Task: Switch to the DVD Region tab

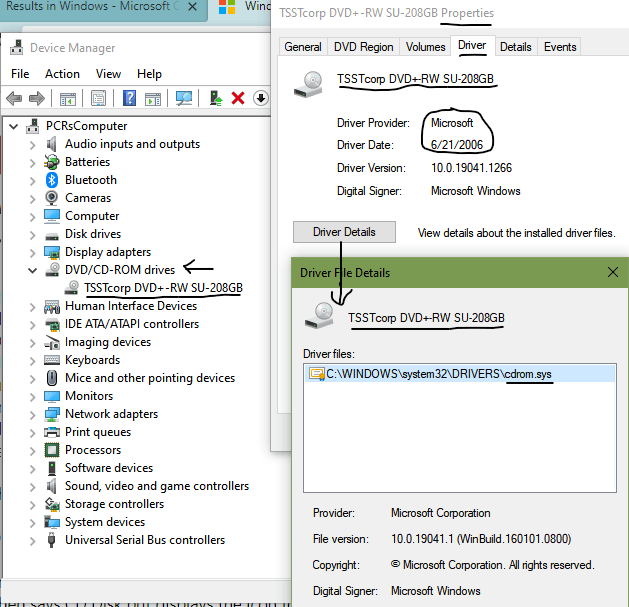Action: (x=363, y=47)
